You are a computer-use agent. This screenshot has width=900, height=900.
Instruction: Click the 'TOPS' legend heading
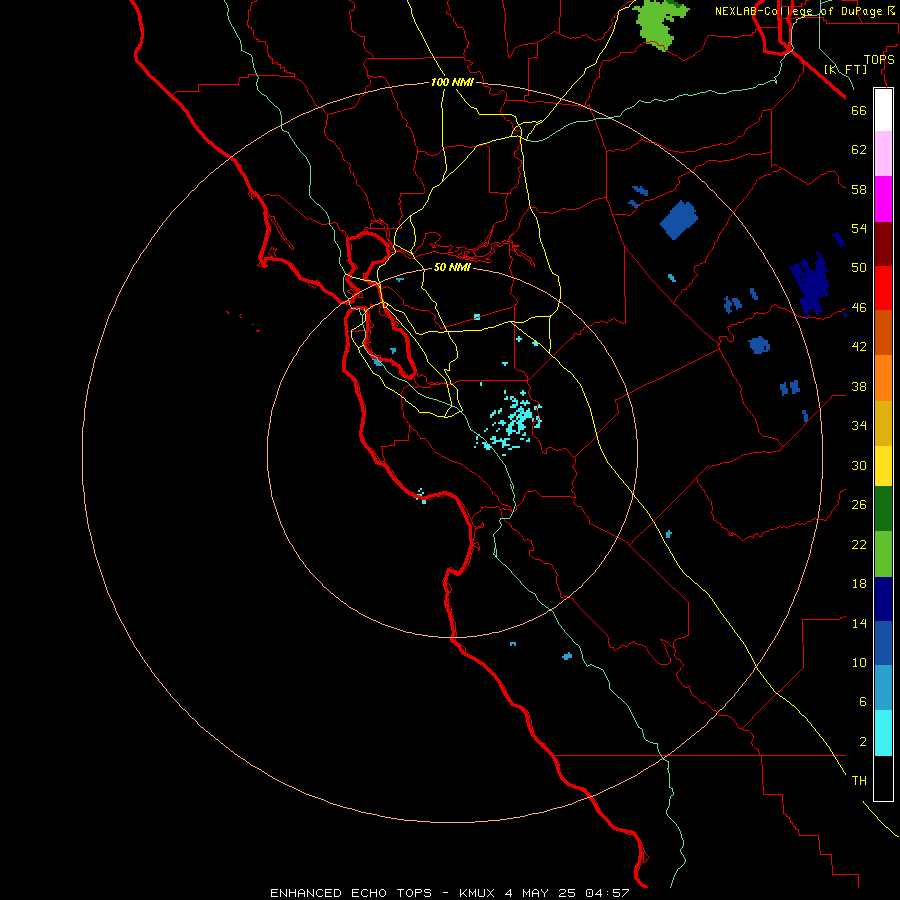pos(879,60)
